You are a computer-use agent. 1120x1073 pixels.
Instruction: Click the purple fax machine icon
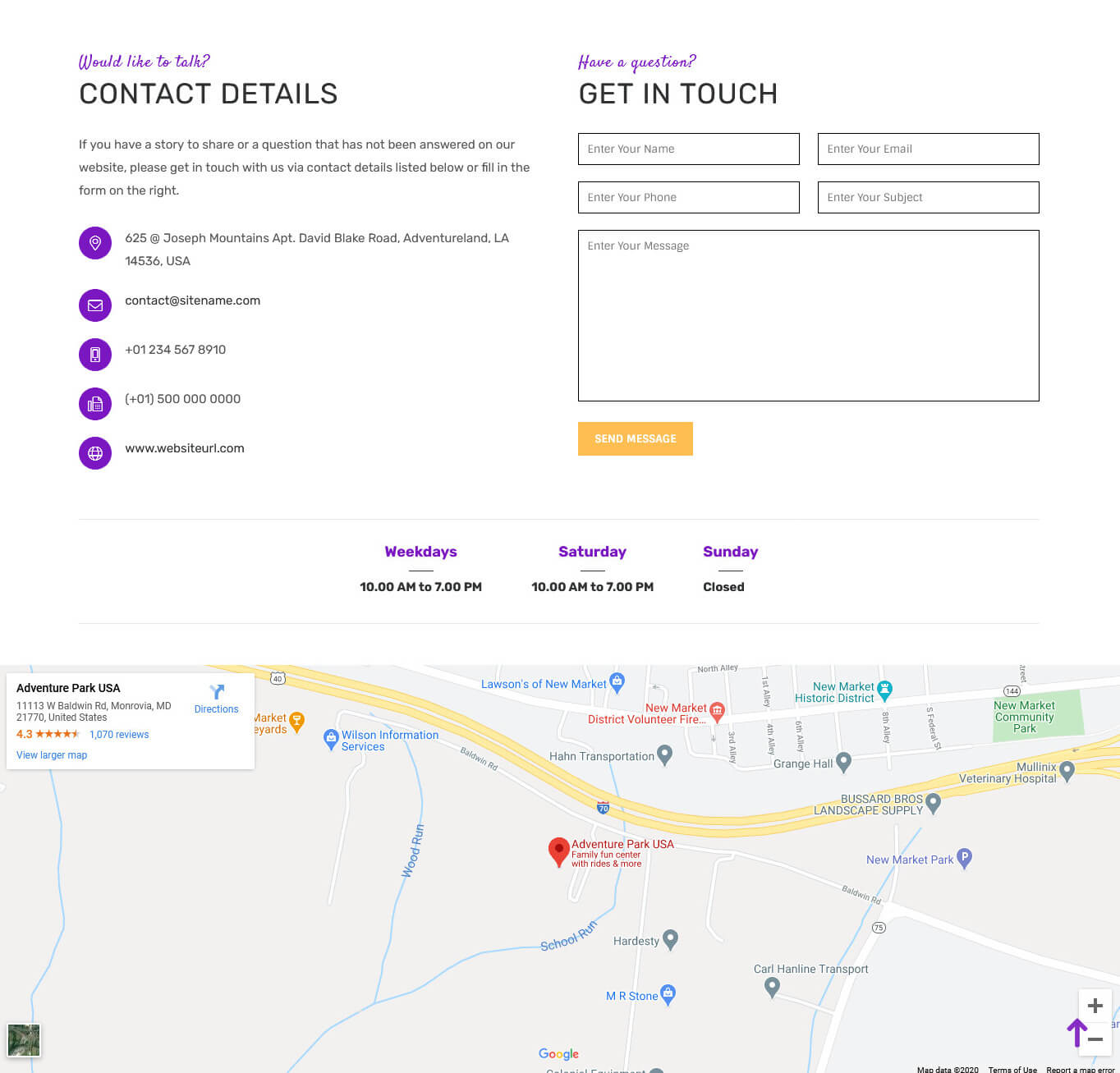point(95,404)
